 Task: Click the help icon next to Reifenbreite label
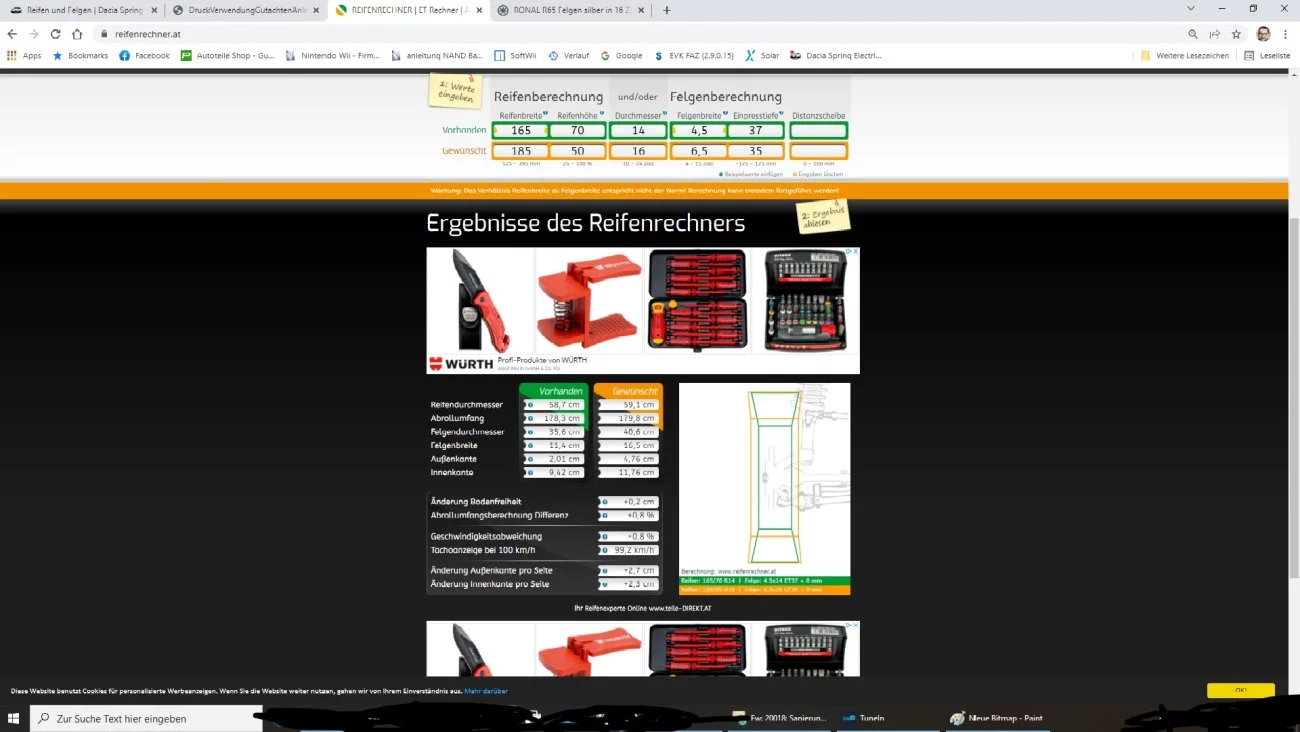pyautogui.click(x=545, y=114)
